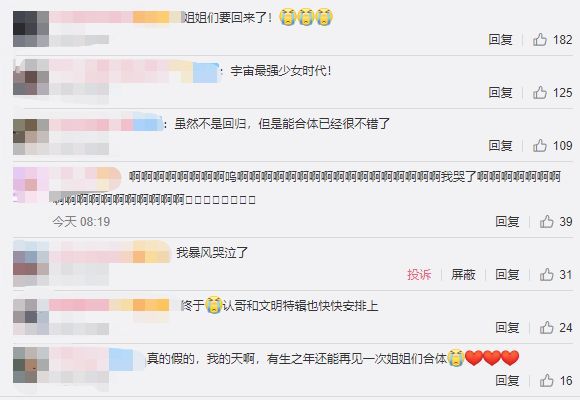Screen dimensions: 580x400
Task: Reply to 真的假的，我的天啊 comment
Action: [x=507, y=380]
